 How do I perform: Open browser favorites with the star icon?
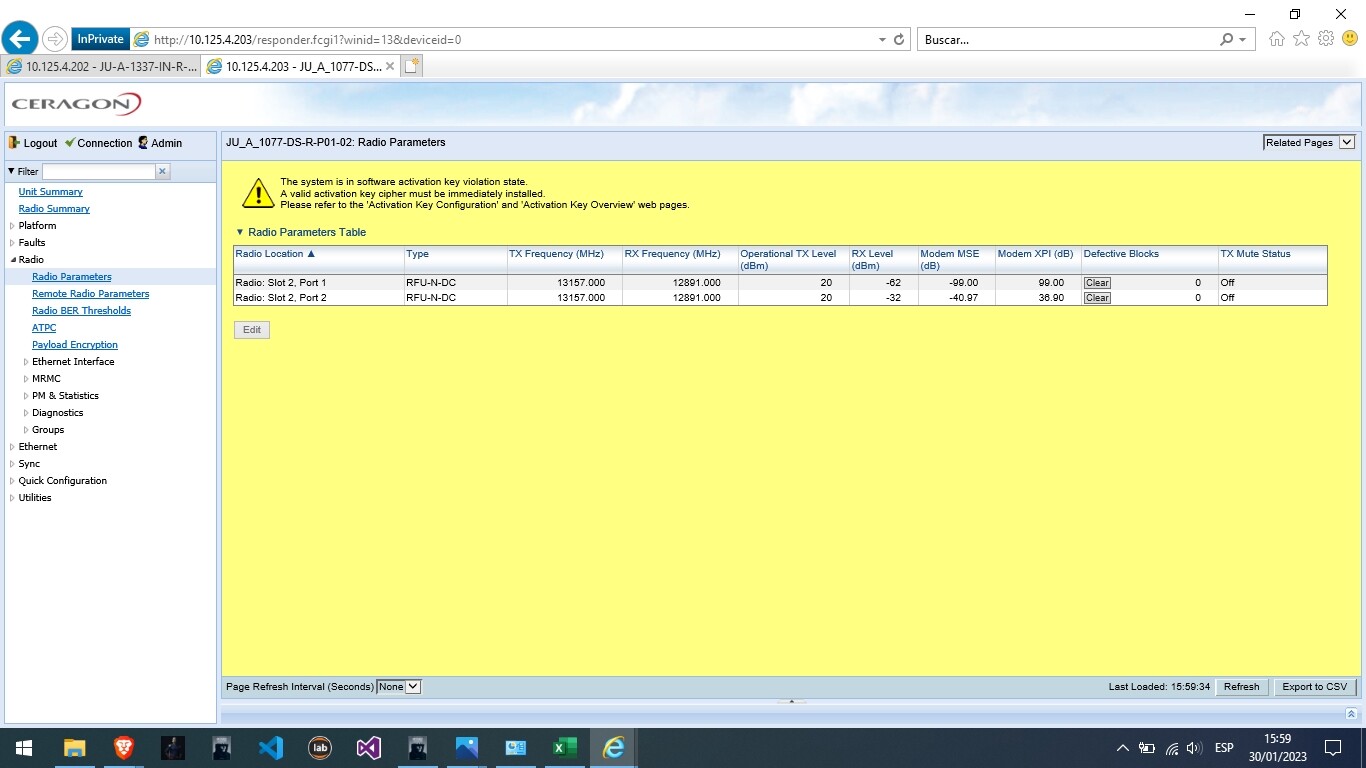click(x=1301, y=38)
